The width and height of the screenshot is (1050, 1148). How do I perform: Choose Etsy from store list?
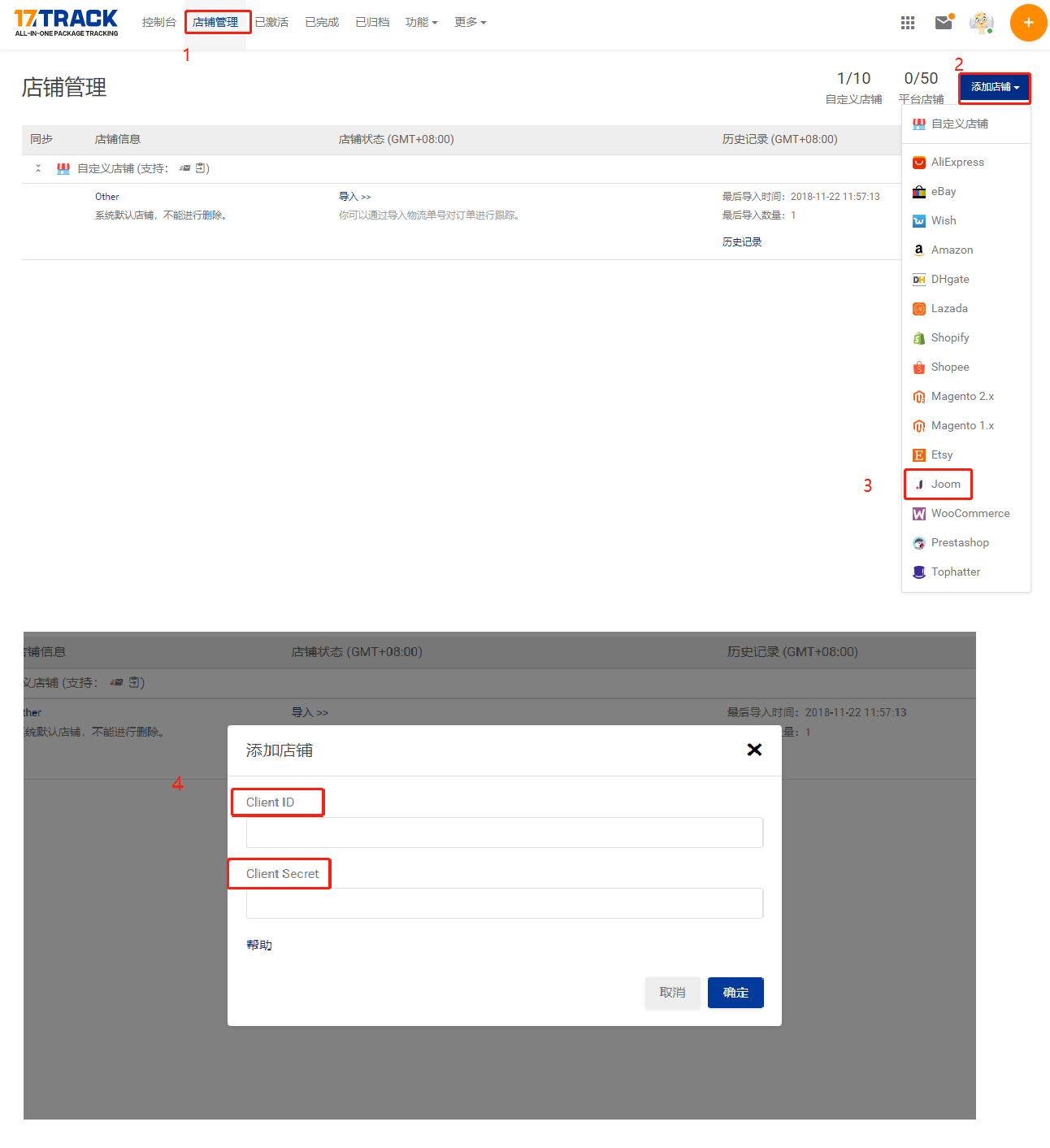(x=966, y=455)
